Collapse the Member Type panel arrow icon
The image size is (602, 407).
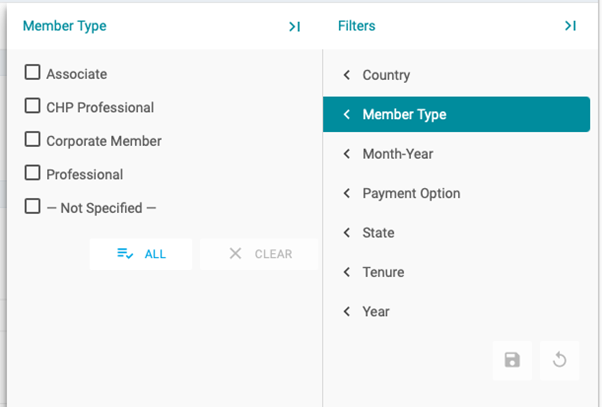coord(294,26)
